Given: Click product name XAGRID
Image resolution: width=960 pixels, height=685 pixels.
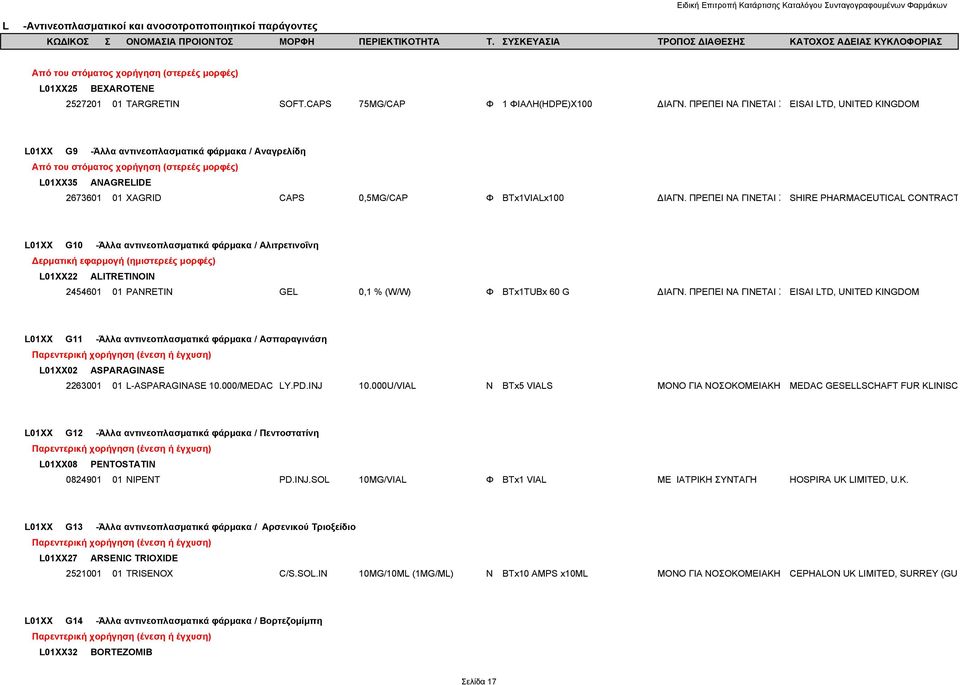Looking at the screenshot, I should [143, 198].
